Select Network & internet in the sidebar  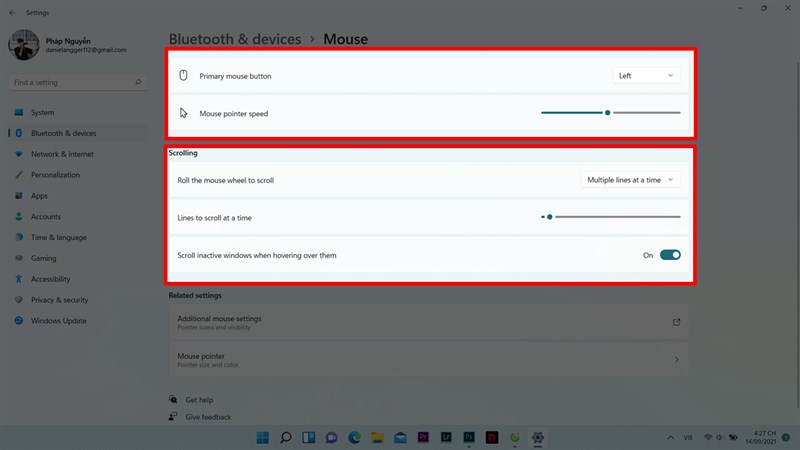pos(78,154)
